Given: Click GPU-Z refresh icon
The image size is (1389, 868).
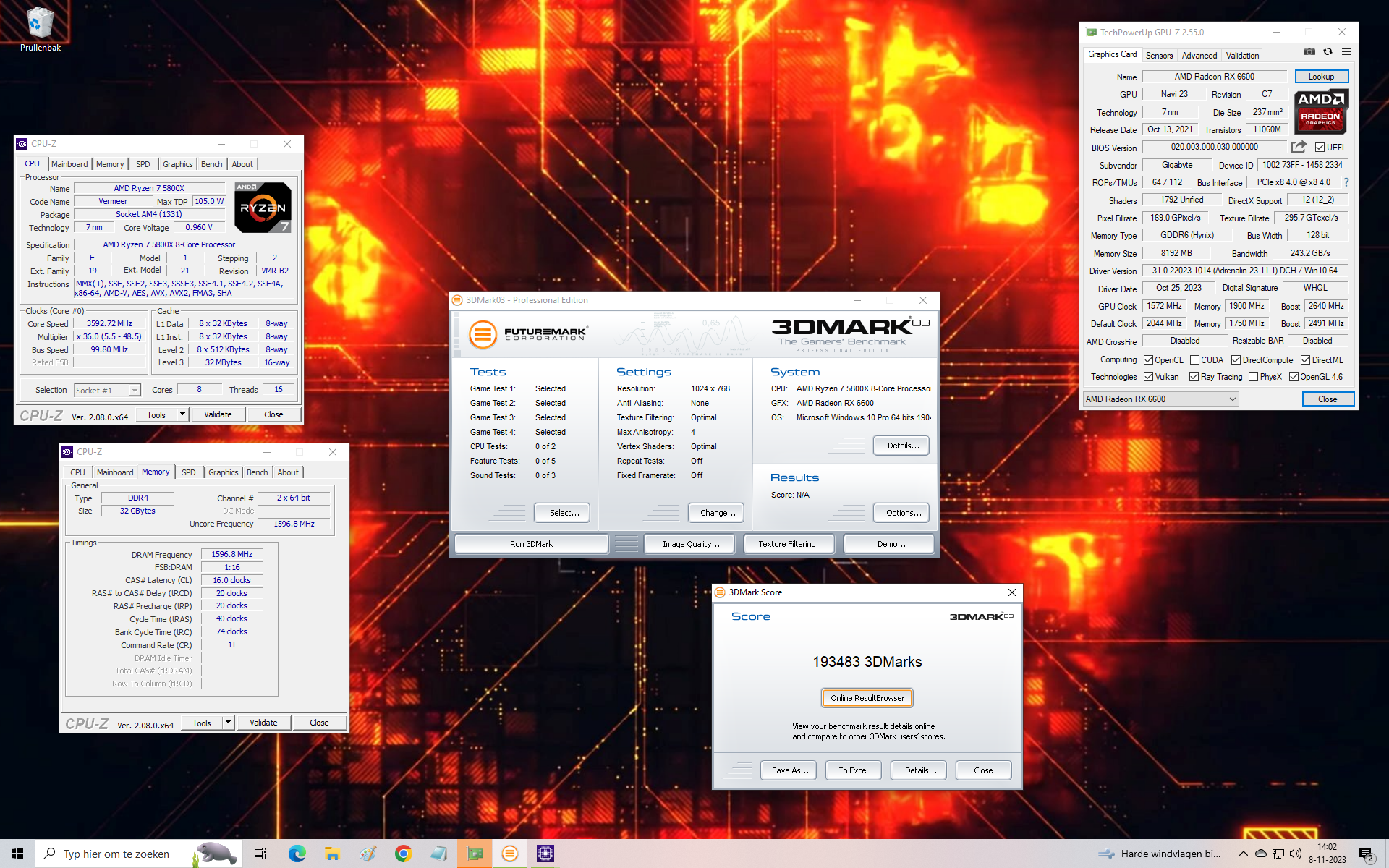Looking at the screenshot, I should tap(1328, 52).
